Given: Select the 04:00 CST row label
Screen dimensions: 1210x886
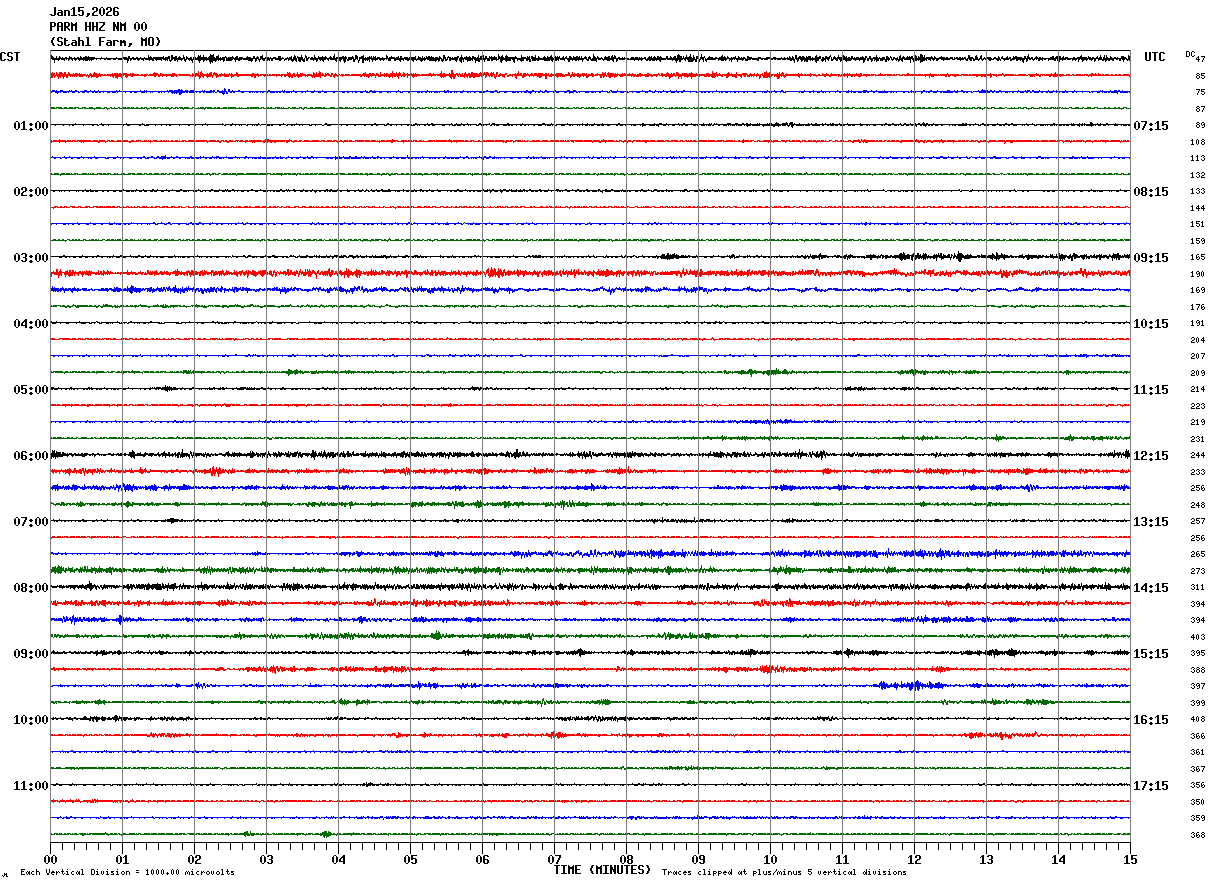Looking at the screenshot, I should coord(31,324).
